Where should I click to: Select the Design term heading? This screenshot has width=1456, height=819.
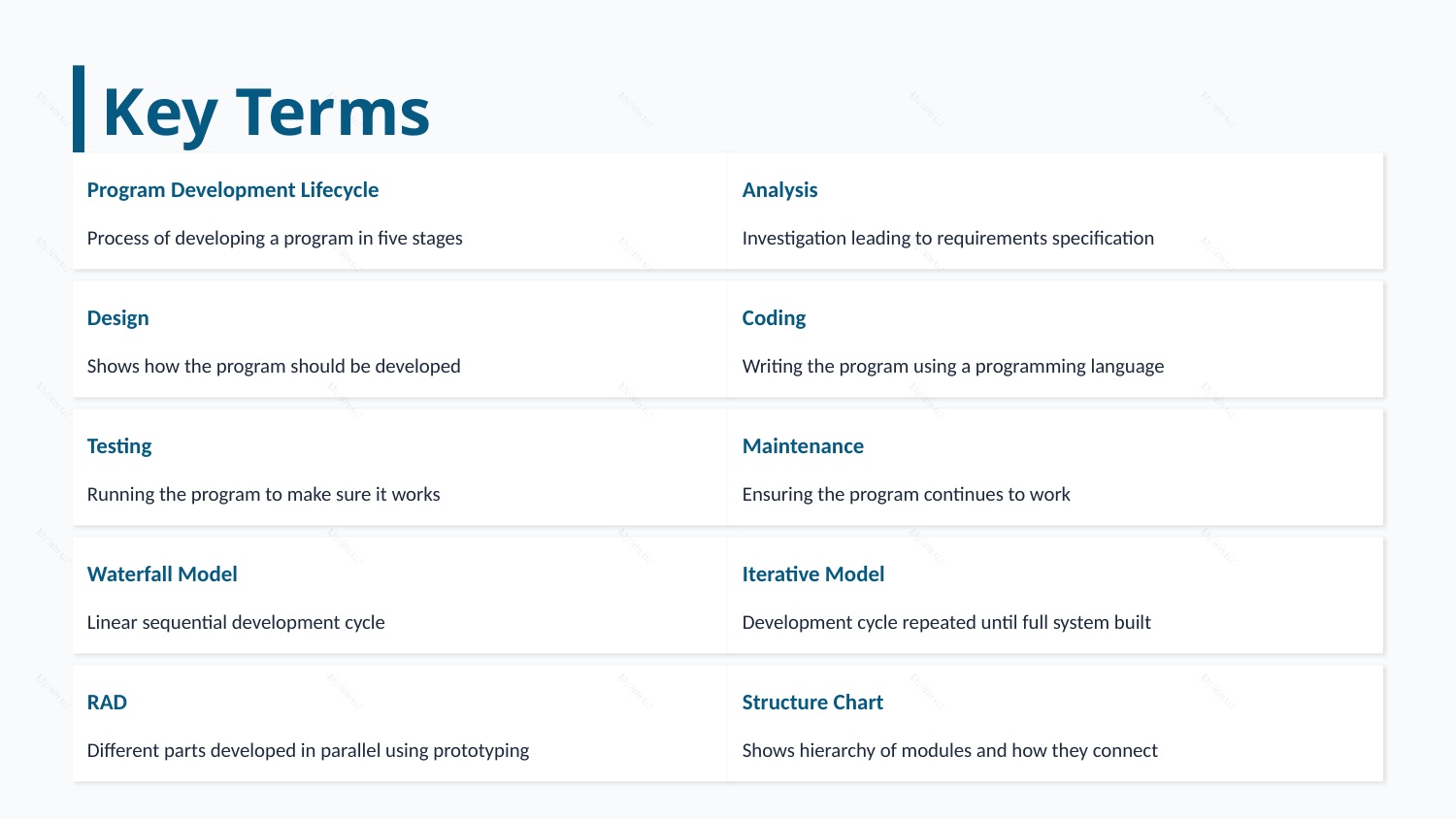coord(117,318)
